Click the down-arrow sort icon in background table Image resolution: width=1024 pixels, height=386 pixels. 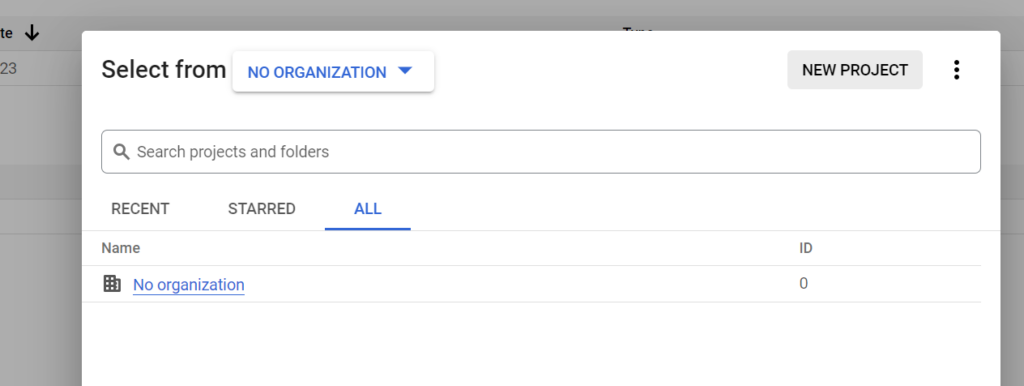click(31, 33)
